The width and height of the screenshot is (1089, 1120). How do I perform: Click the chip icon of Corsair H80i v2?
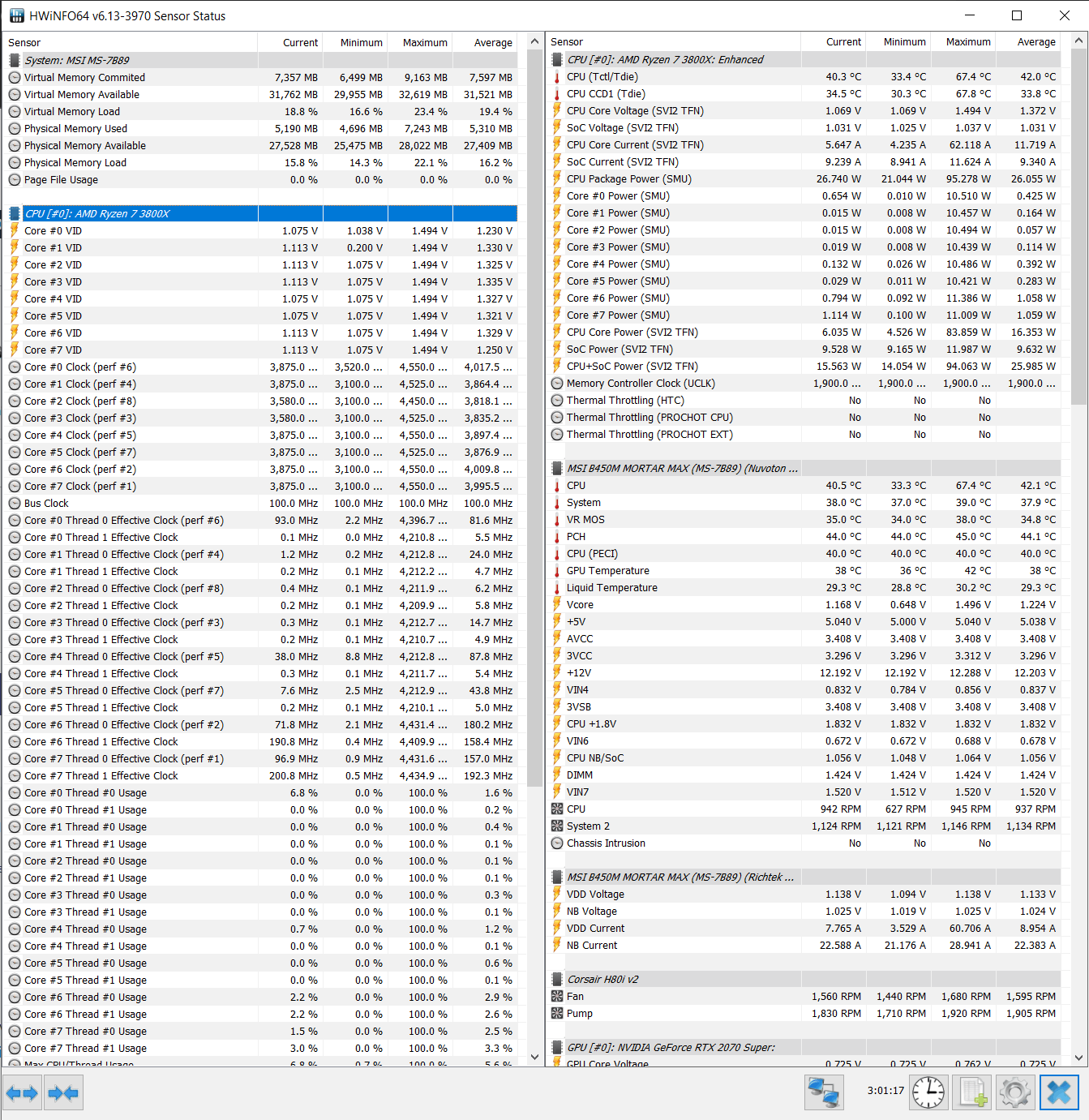pos(557,979)
